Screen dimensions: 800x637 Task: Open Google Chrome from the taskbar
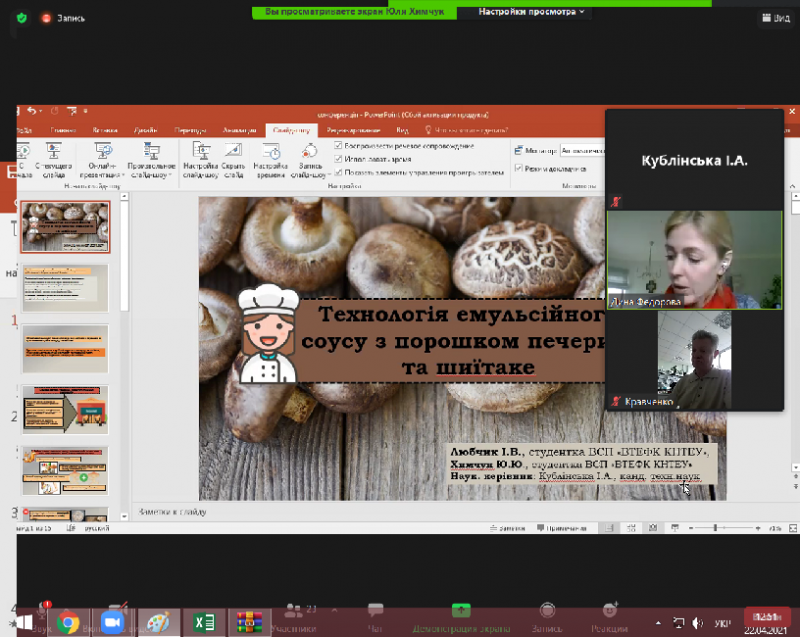68,622
